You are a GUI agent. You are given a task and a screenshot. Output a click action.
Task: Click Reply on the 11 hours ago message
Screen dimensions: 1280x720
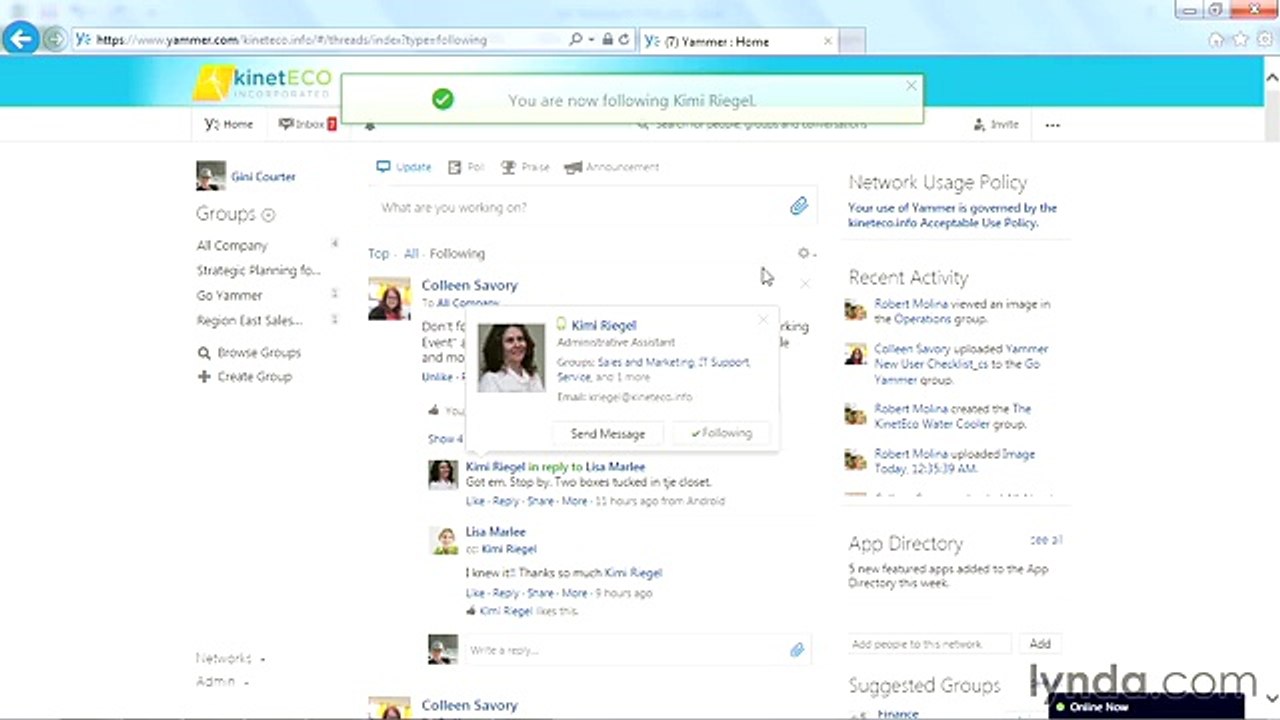[x=506, y=501]
